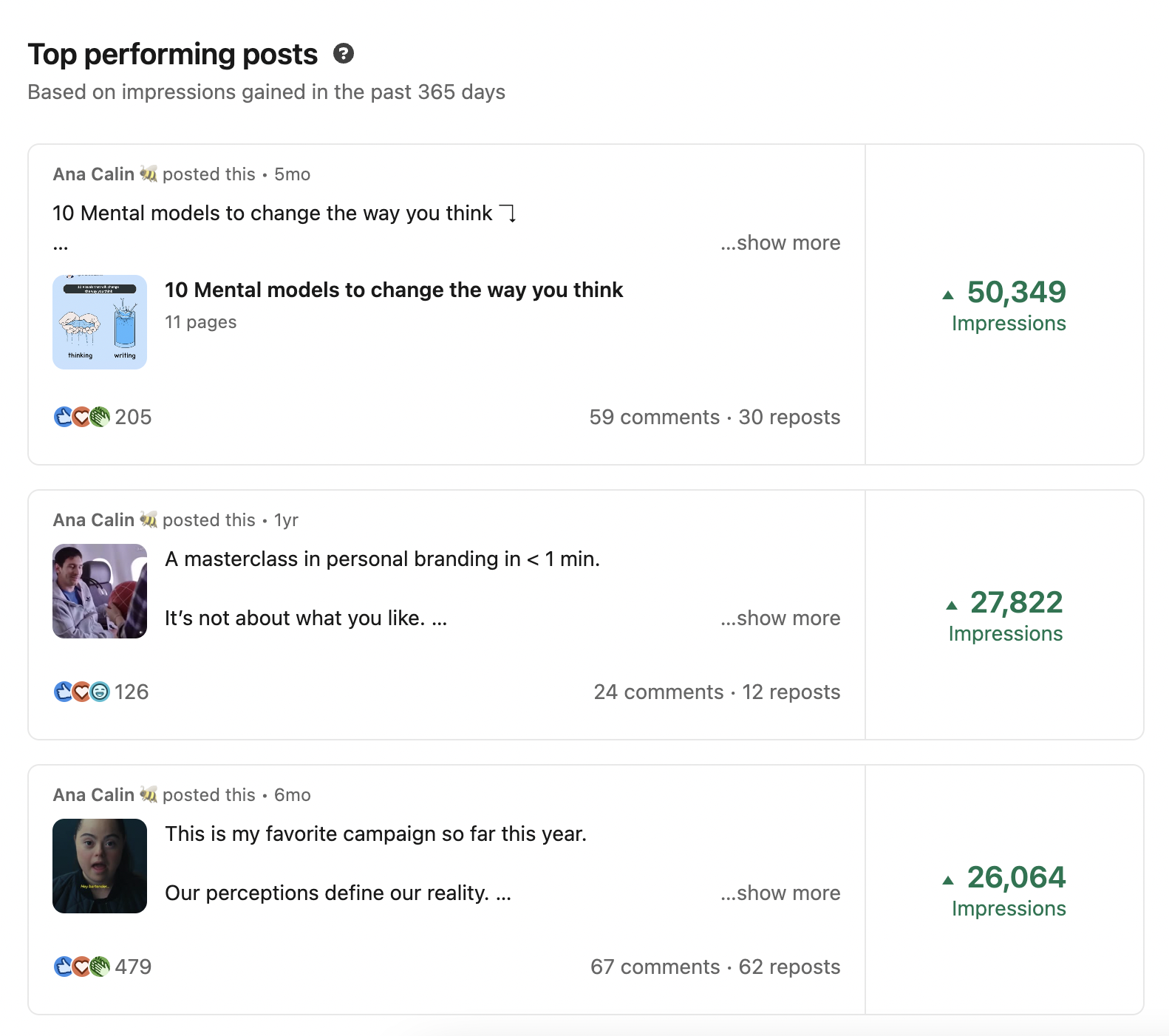Expand the campaign post with show more
The height and width of the screenshot is (1036, 1169).
(x=780, y=893)
